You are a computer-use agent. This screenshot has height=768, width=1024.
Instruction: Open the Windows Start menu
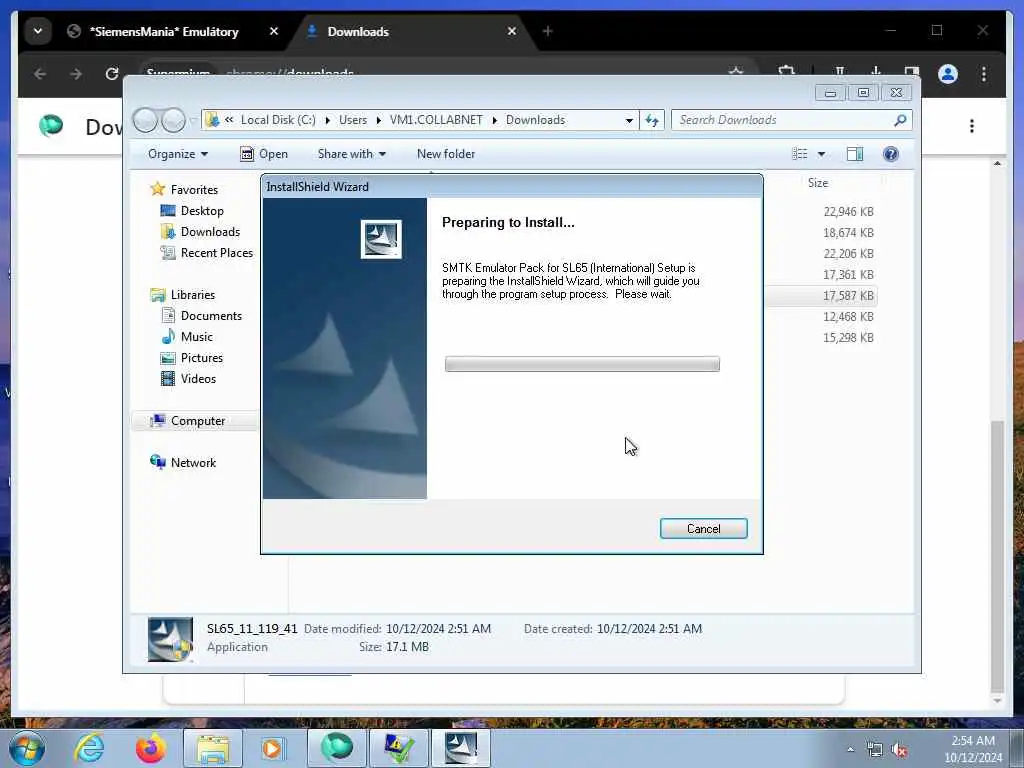click(27, 748)
